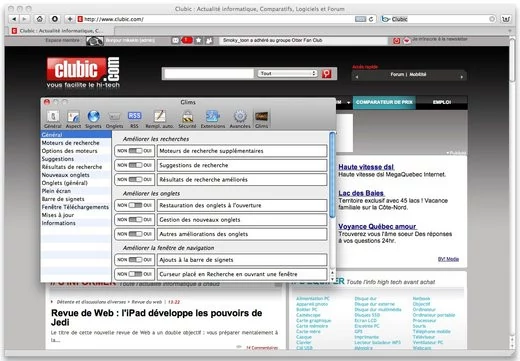This screenshot has height=361, width=520.
Task: Toggle Gestion des nouveaux onglets switch
Action: pyautogui.click(x=135, y=220)
